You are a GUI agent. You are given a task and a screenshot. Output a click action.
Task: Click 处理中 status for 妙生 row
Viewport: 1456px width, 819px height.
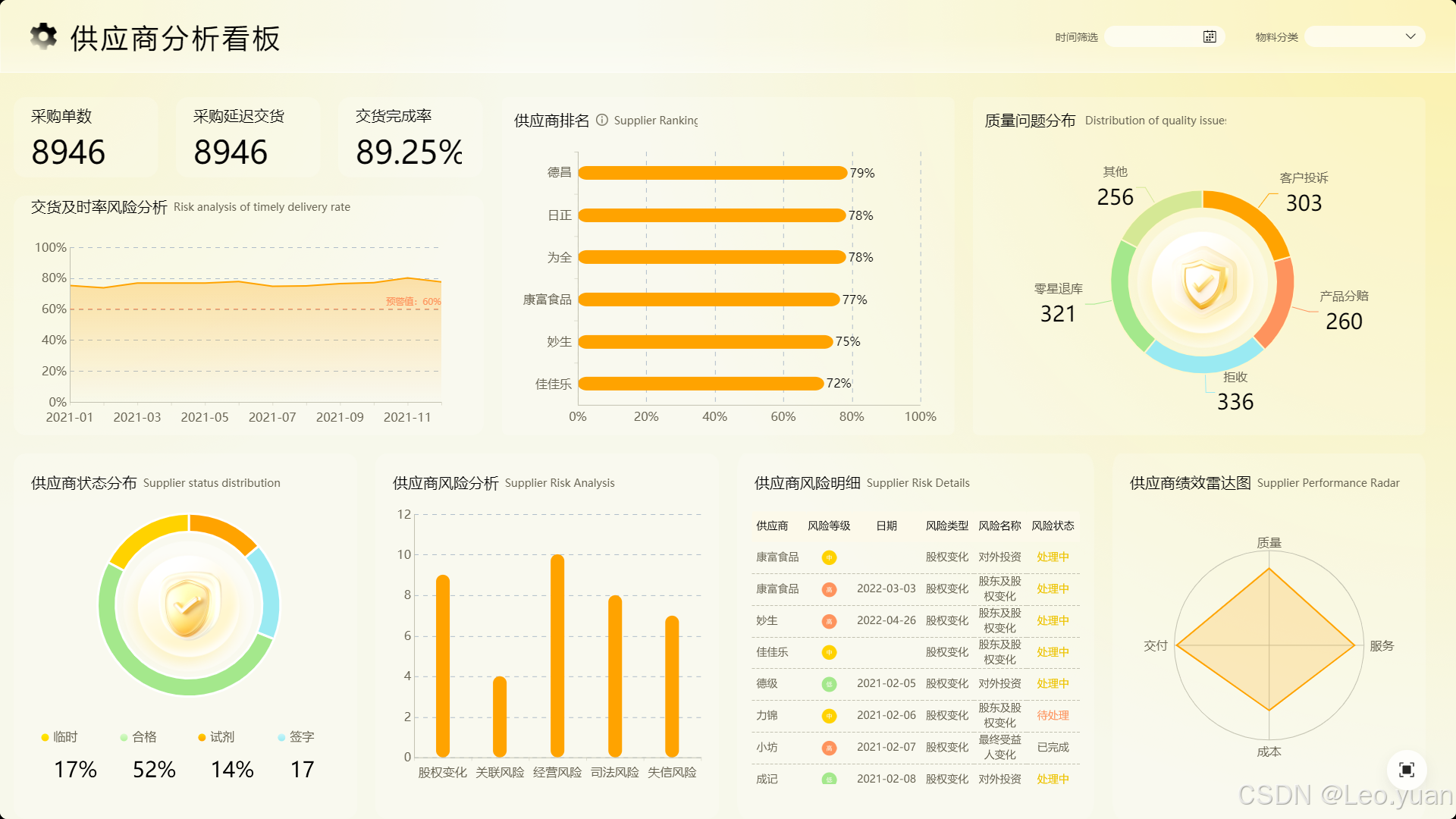click(1053, 620)
